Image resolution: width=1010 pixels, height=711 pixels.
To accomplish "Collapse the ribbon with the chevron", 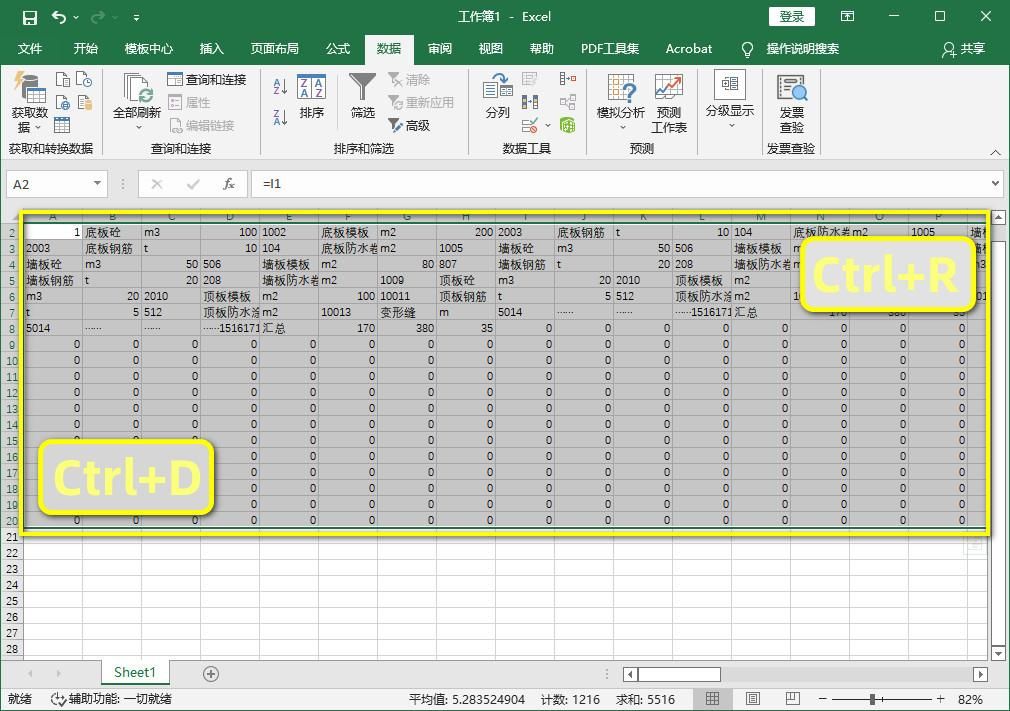I will (995, 153).
